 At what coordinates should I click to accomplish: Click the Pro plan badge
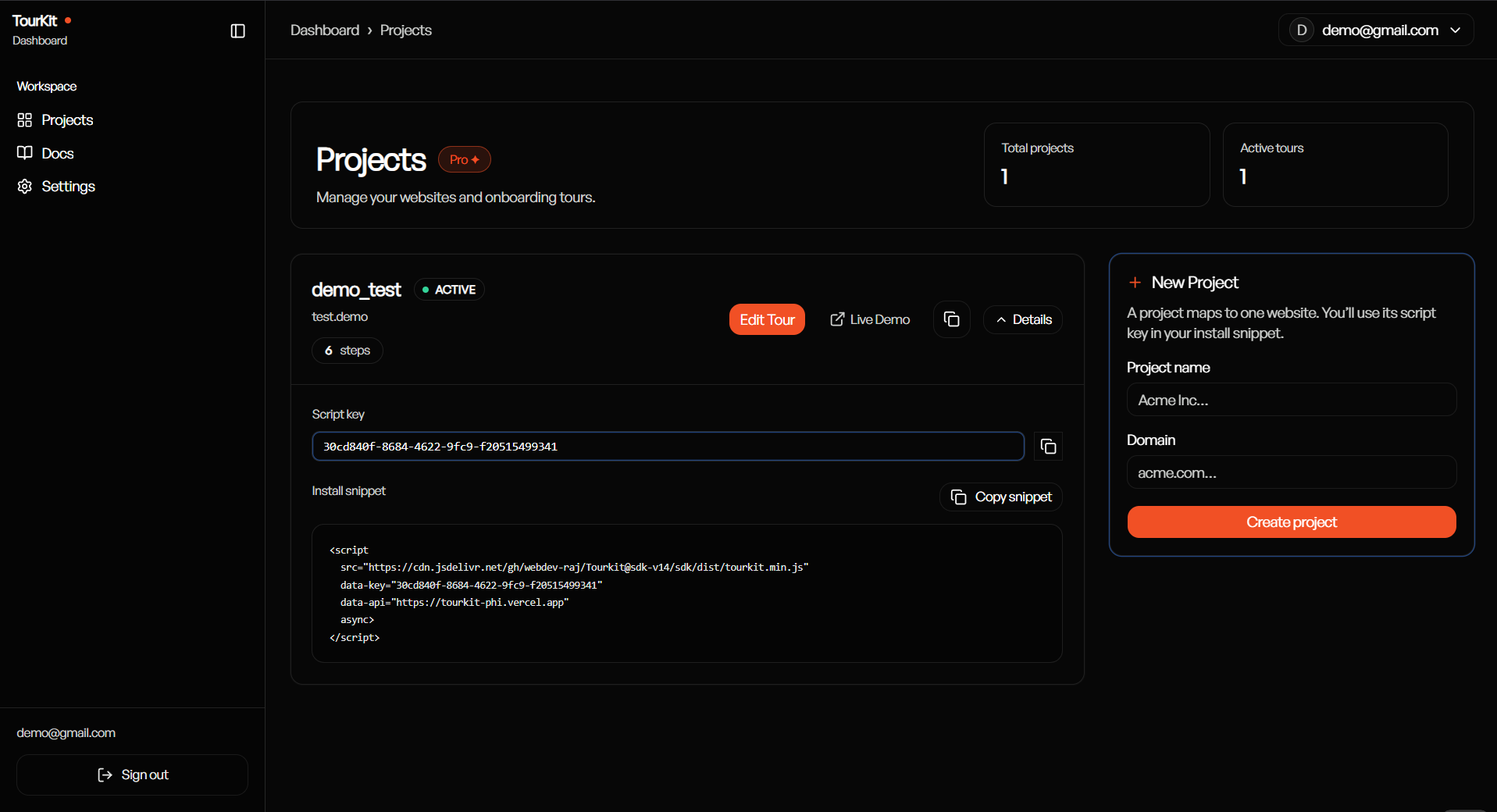point(465,160)
